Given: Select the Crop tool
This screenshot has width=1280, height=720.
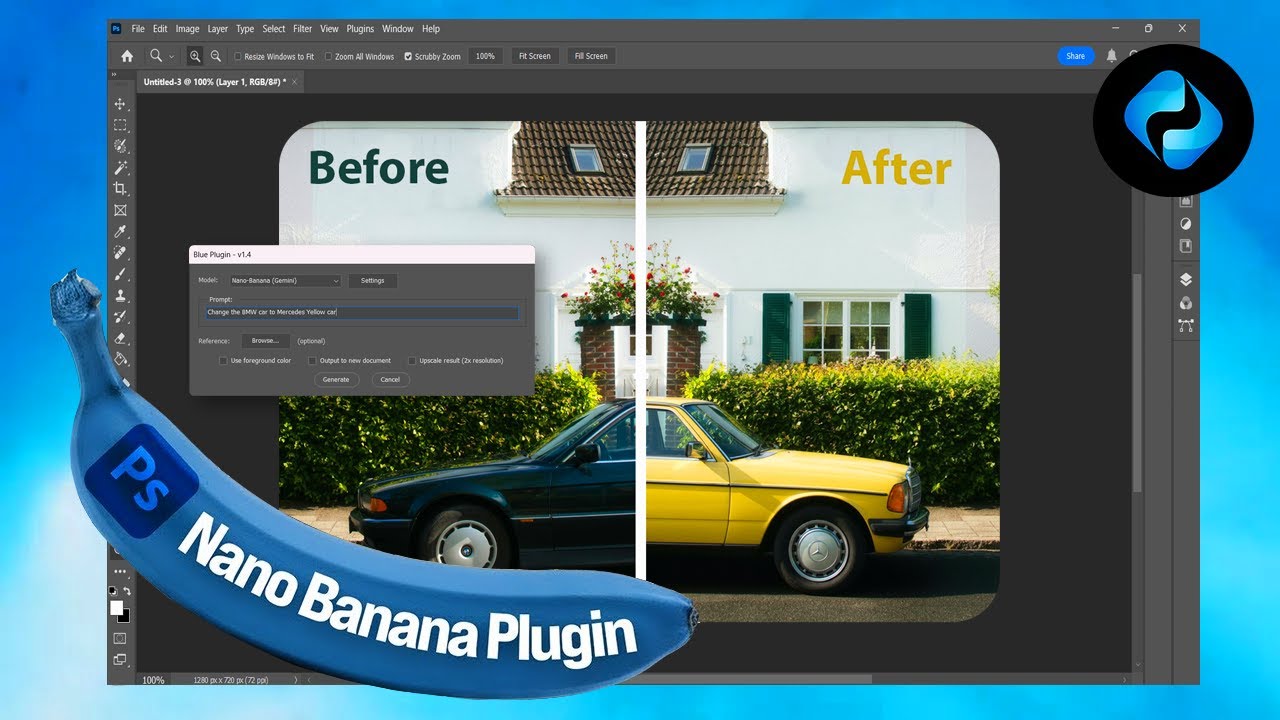Looking at the screenshot, I should click(120, 188).
